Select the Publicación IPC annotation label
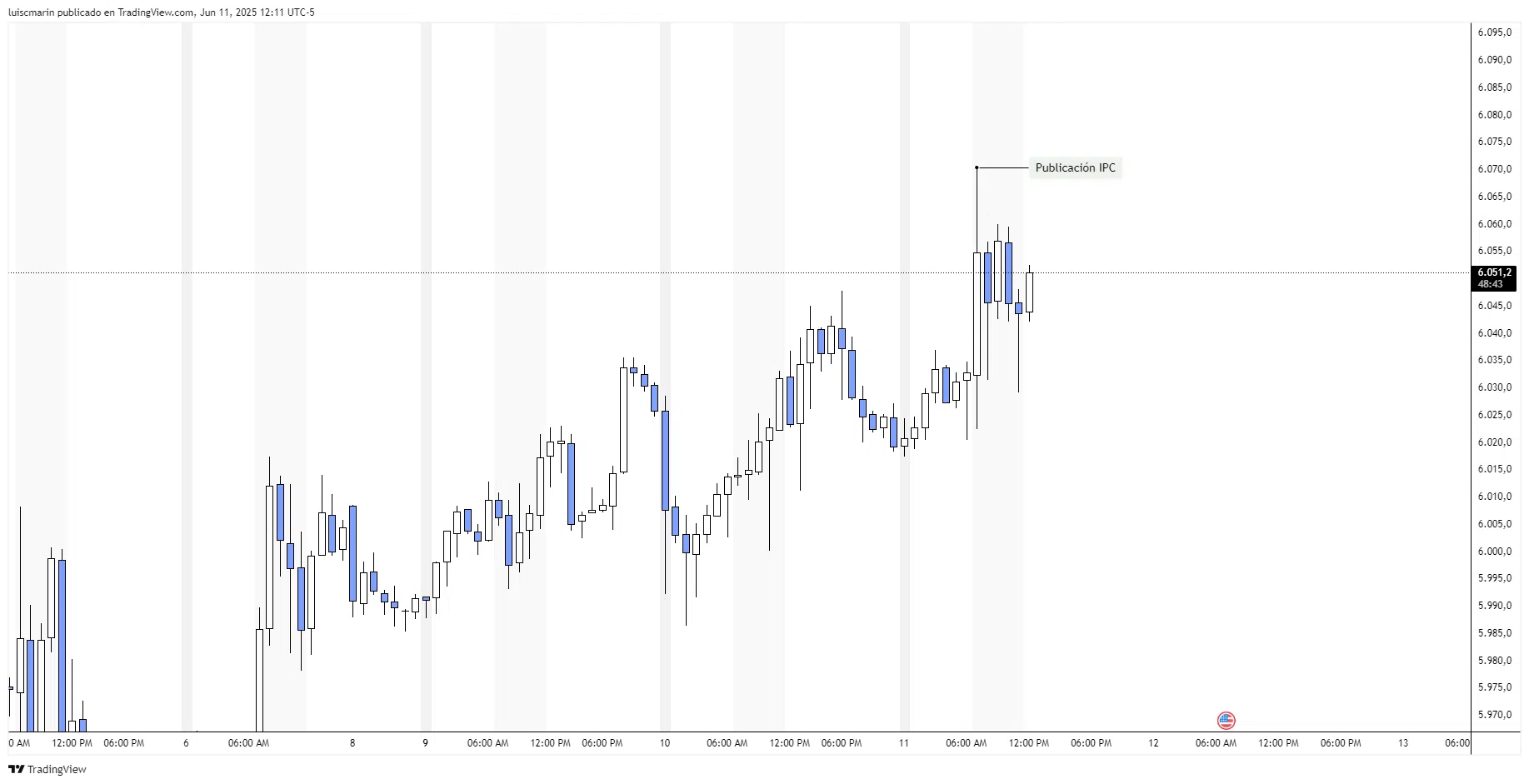Viewport: 1529px width, 784px height. [x=1075, y=167]
